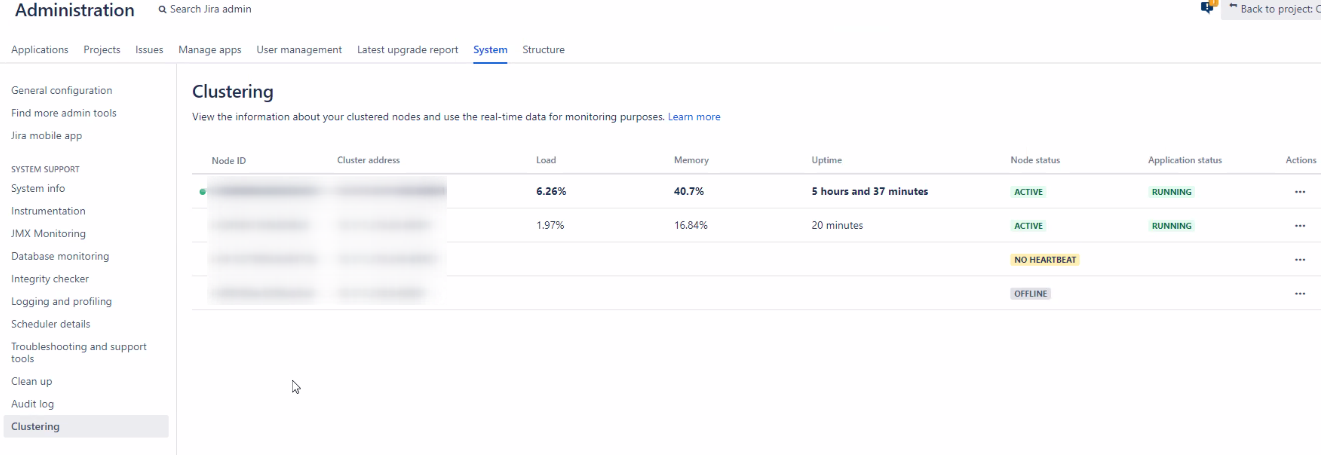This screenshot has width=1321, height=455.
Task: Click the search magnifier icon in Jira admin
Action: tap(162, 9)
